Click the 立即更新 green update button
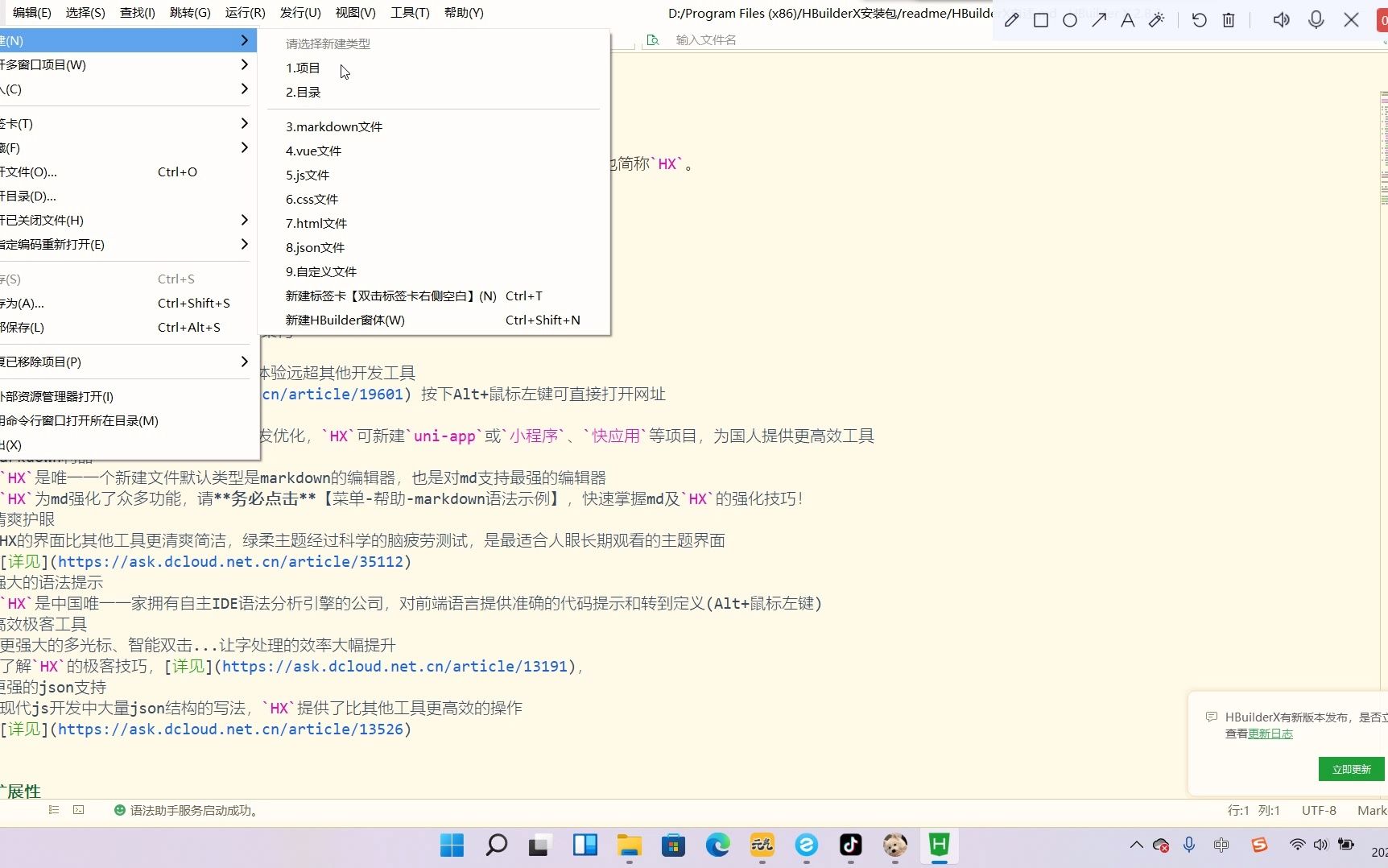Screen dimensions: 1388x868 tap(1352, 769)
